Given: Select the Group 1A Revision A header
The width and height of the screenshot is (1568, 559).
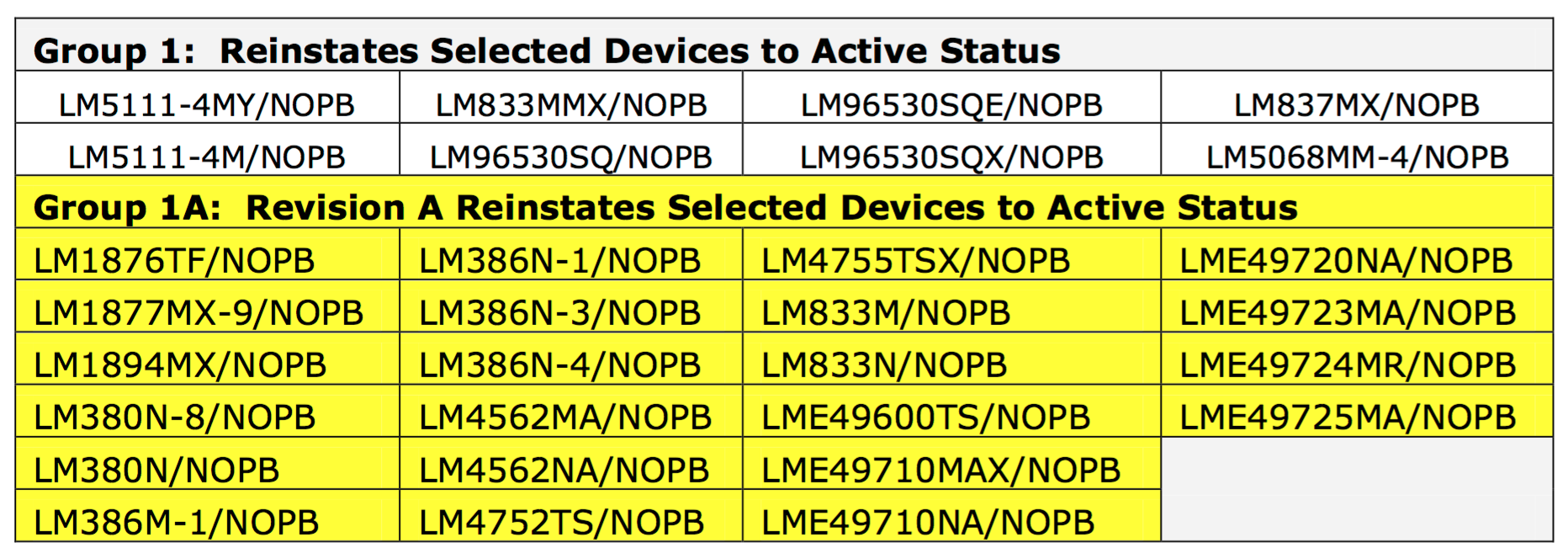Looking at the screenshot, I should [784, 202].
